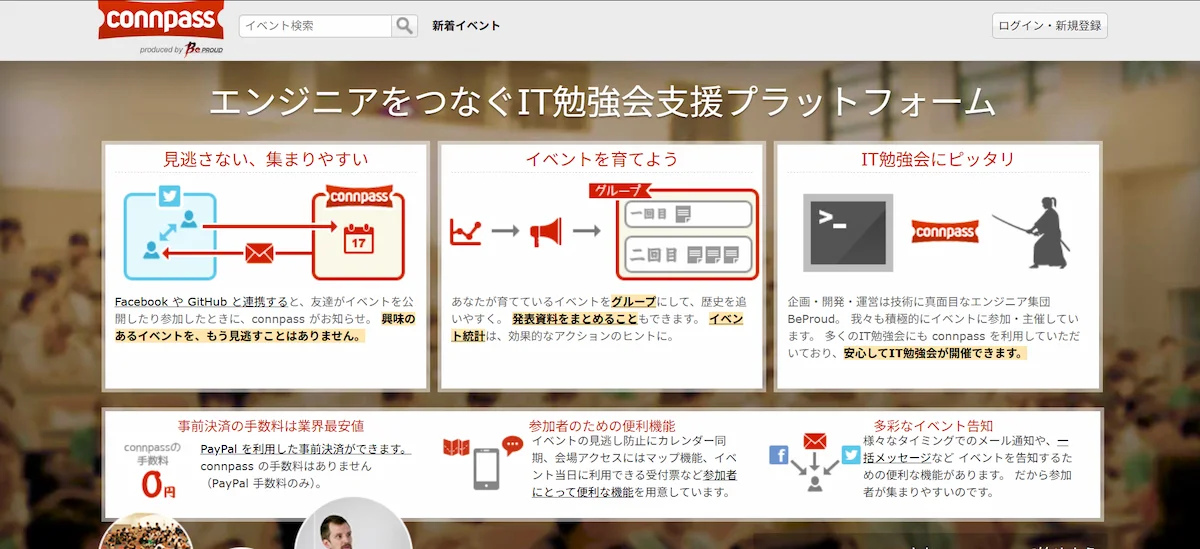Viewport: 1200px width, 549px height.
Task: Click Twitter icon in event notification section
Action: pyautogui.click(x=851, y=455)
